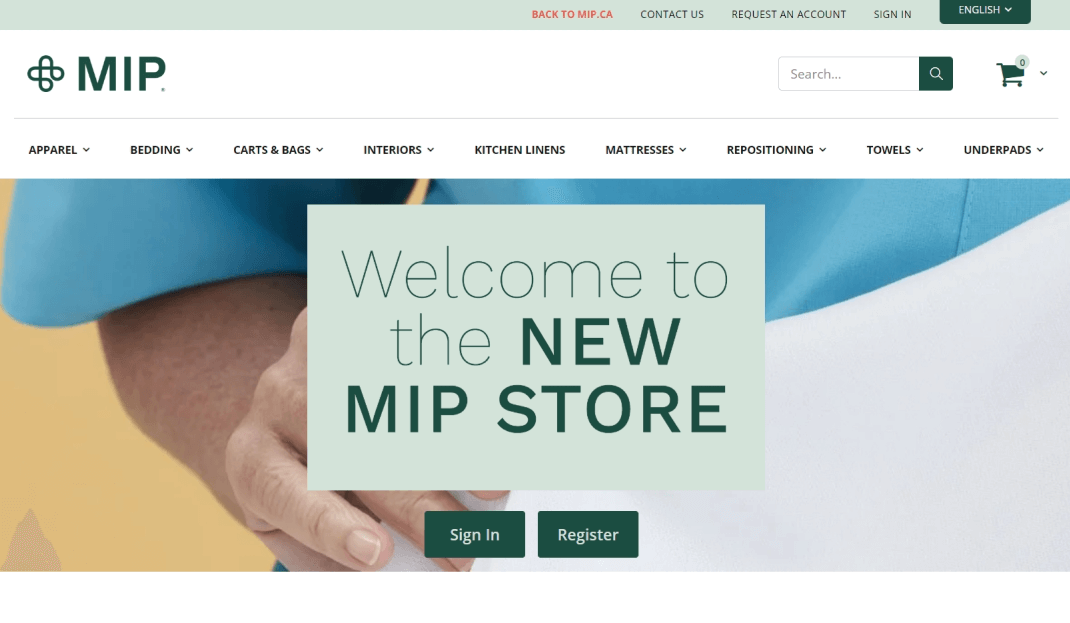Screen dimensions: 1070x623
Task: Expand the Apparel menu
Action: coord(59,149)
